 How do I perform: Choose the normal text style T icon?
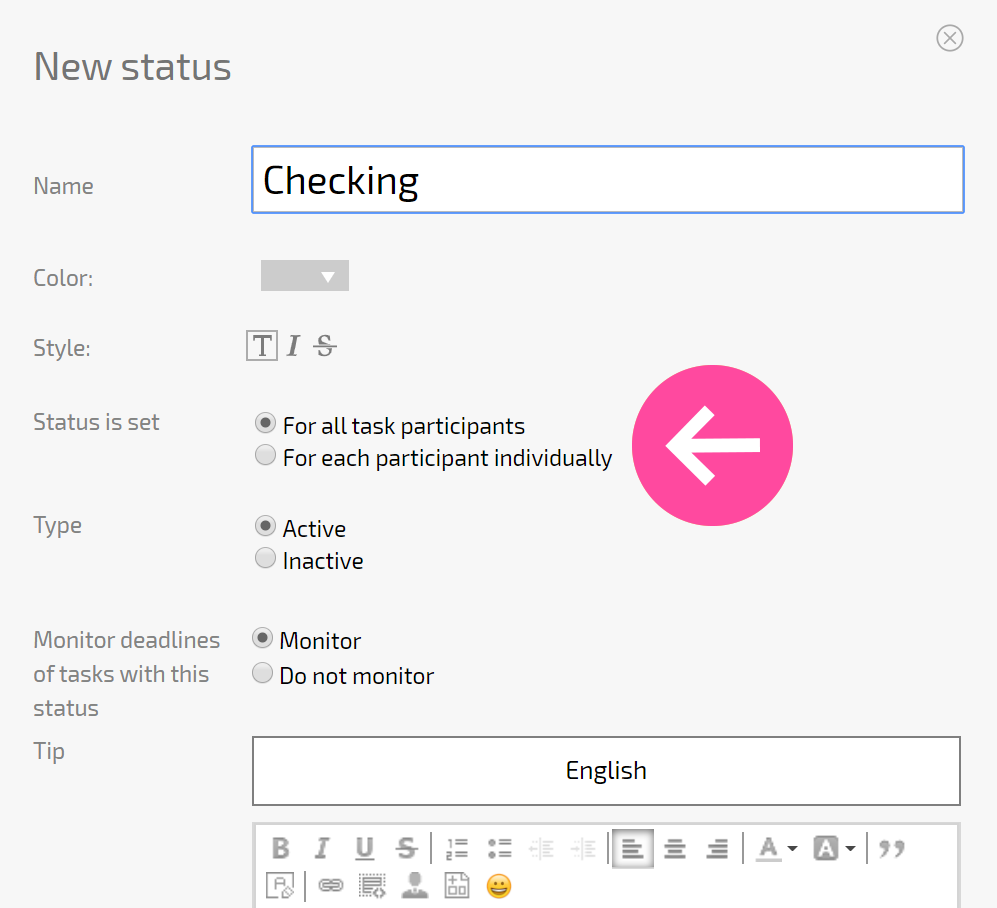pos(262,346)
